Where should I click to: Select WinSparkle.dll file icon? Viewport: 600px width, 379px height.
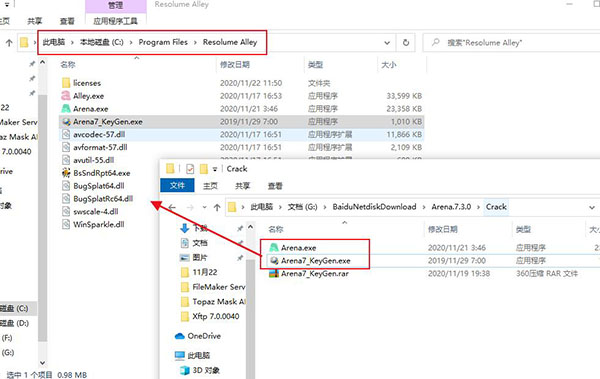(x=66, y=224)
